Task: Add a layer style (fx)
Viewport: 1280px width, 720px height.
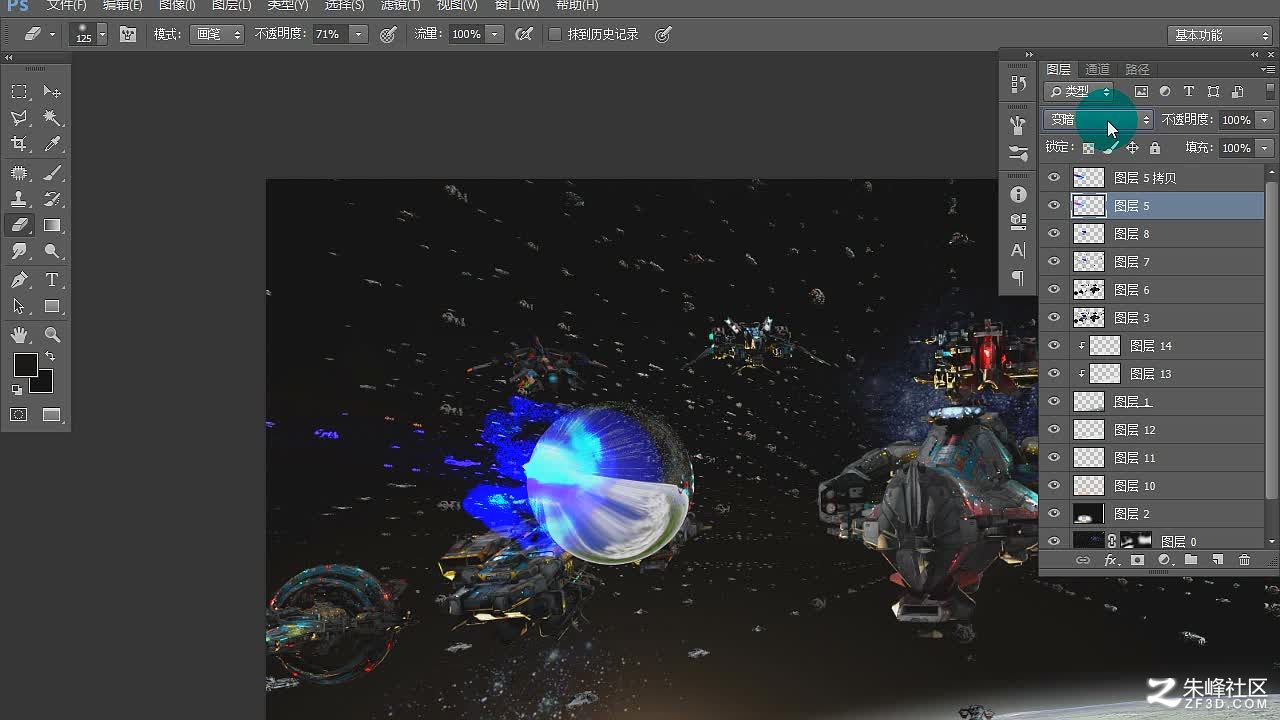Action: pos(1110,560)
